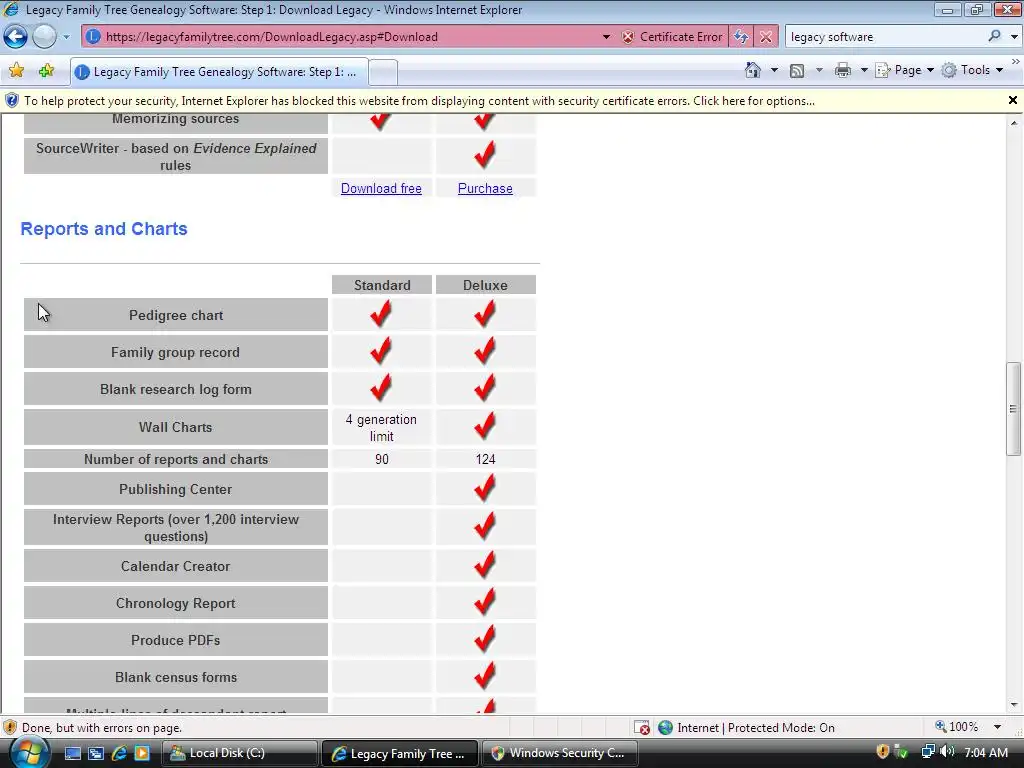Image resolution: width=1024 pixels, height=768 pixels.
Task: Click the Internet zone globe icon
Action: (665, 728)
